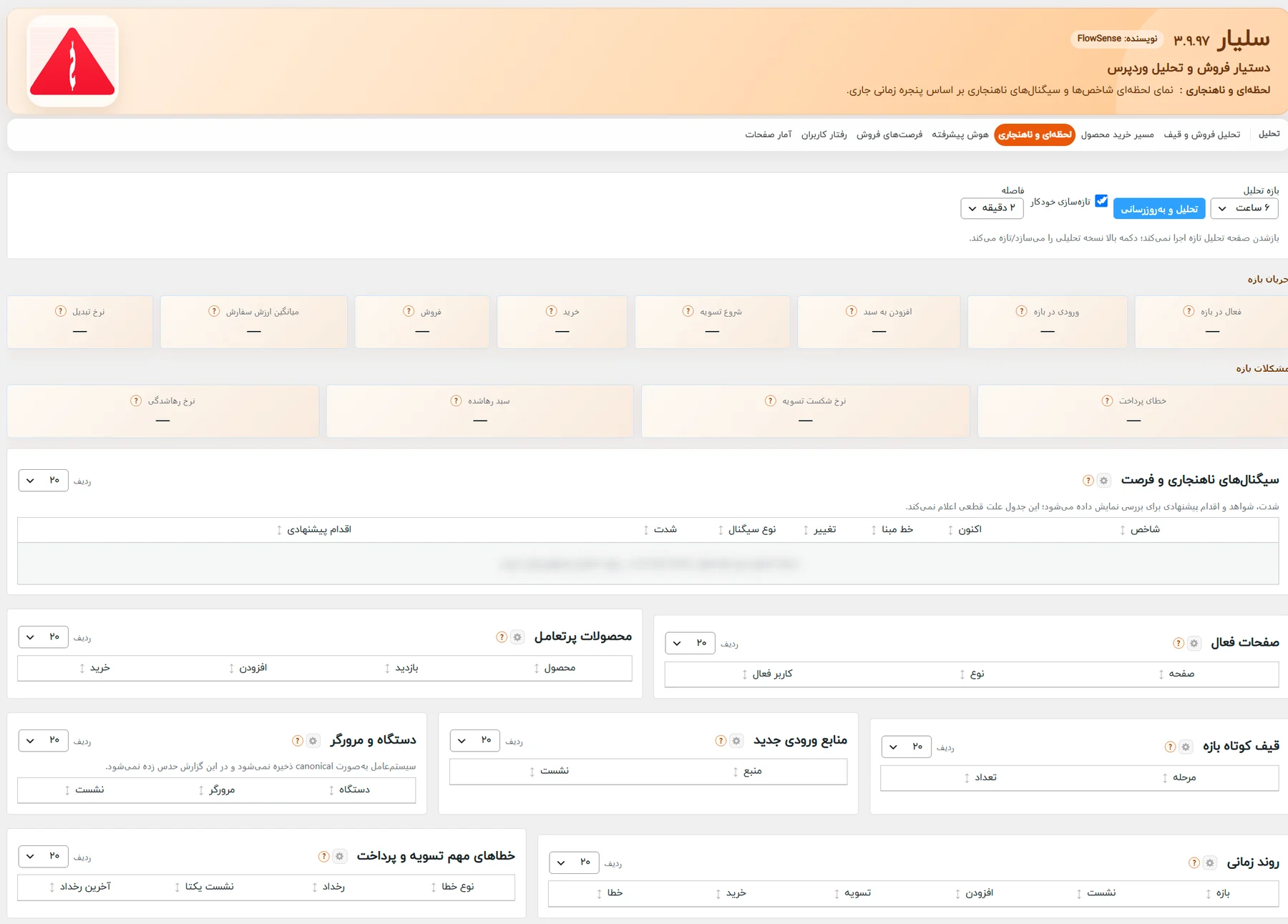This screenshot has width=1288, height=924.
Task: Switch to هوش پیشرفته tab
Action: pos(960,134)
